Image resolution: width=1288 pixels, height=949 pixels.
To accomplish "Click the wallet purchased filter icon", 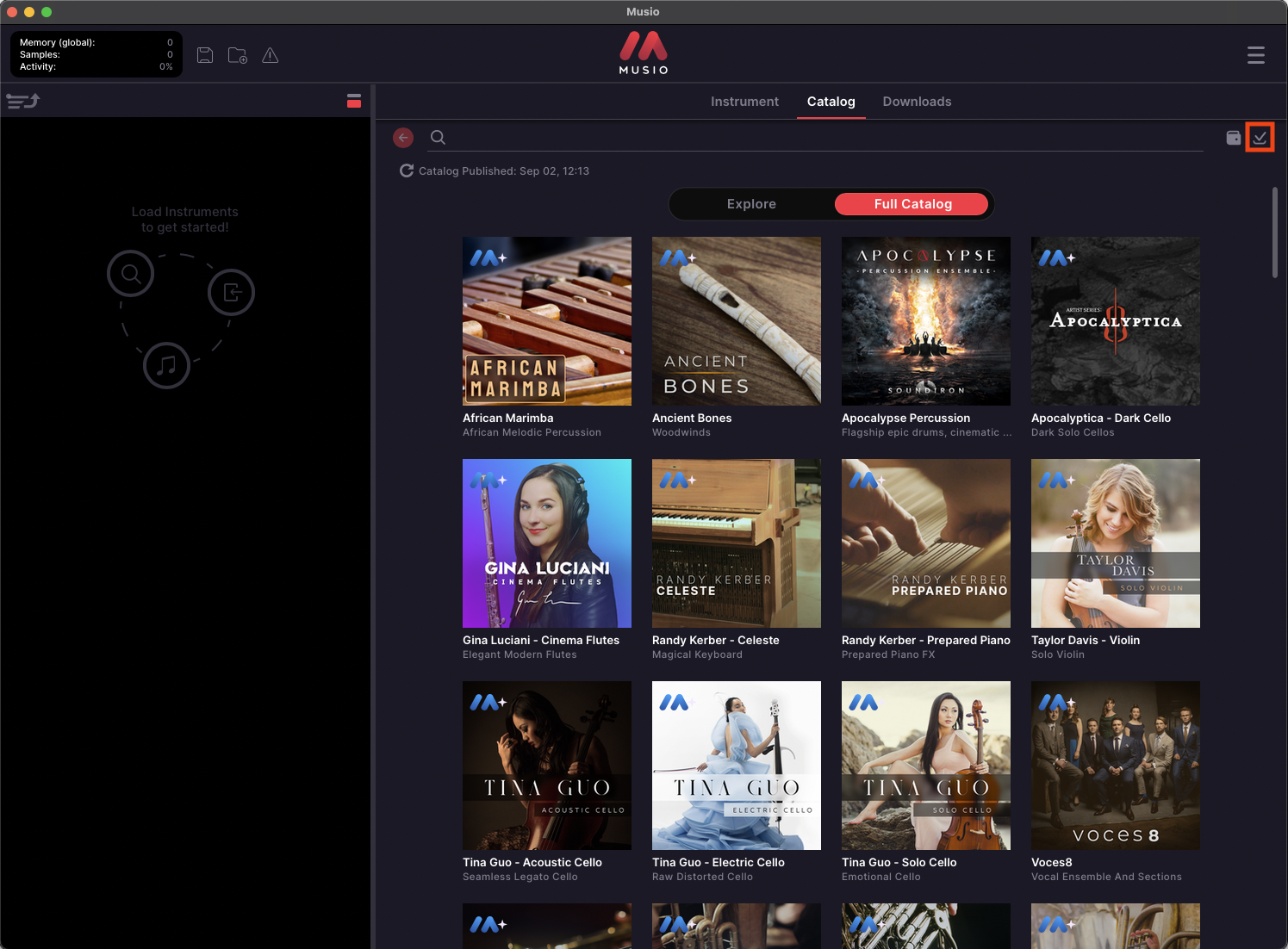I will (x=1234, y=138).
